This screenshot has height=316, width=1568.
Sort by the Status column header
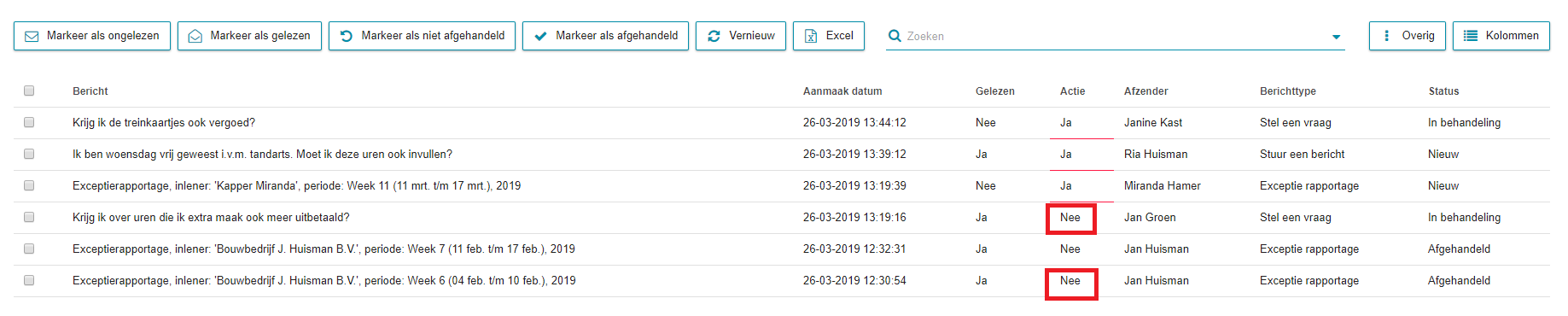pyautogui.click(x=1443, y=91)
